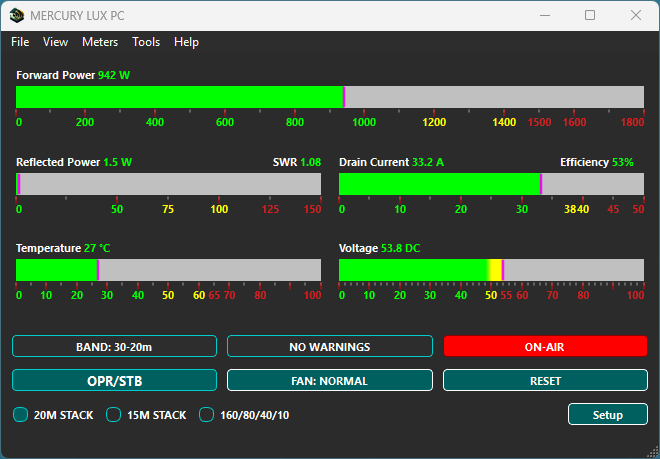Image resolution: width=660 pixels, height=459 pixels.
Task: Click the BAND: 30-20m selector
Action: (114, 347)
